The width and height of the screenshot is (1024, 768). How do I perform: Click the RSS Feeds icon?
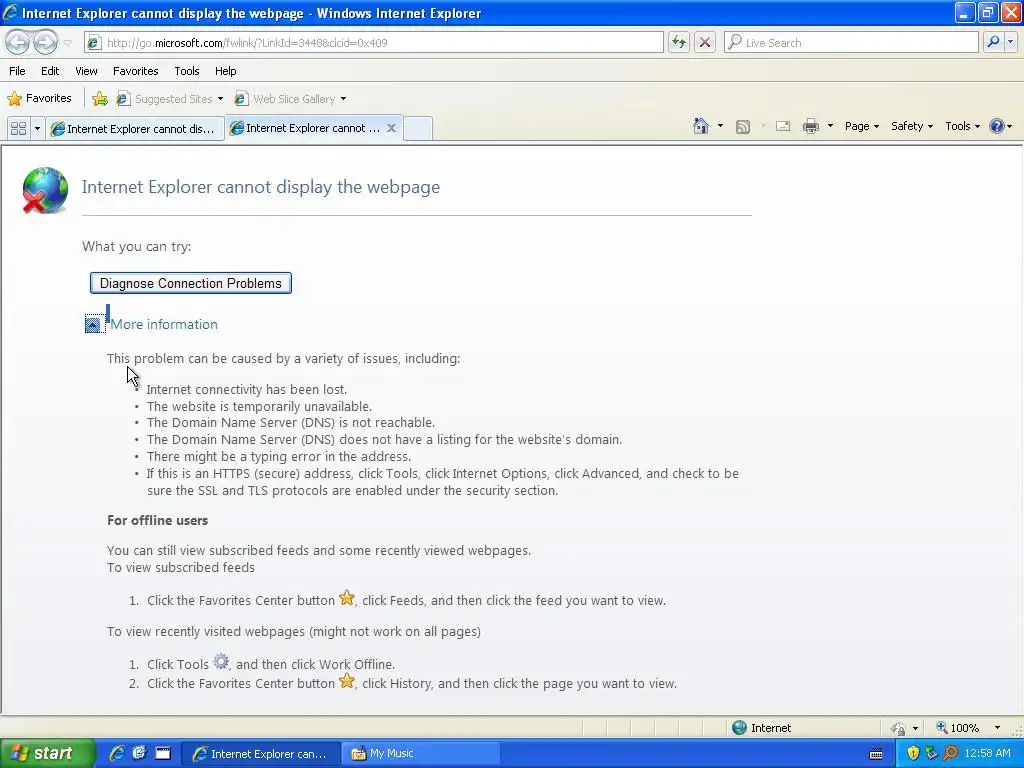pos(743,127)
